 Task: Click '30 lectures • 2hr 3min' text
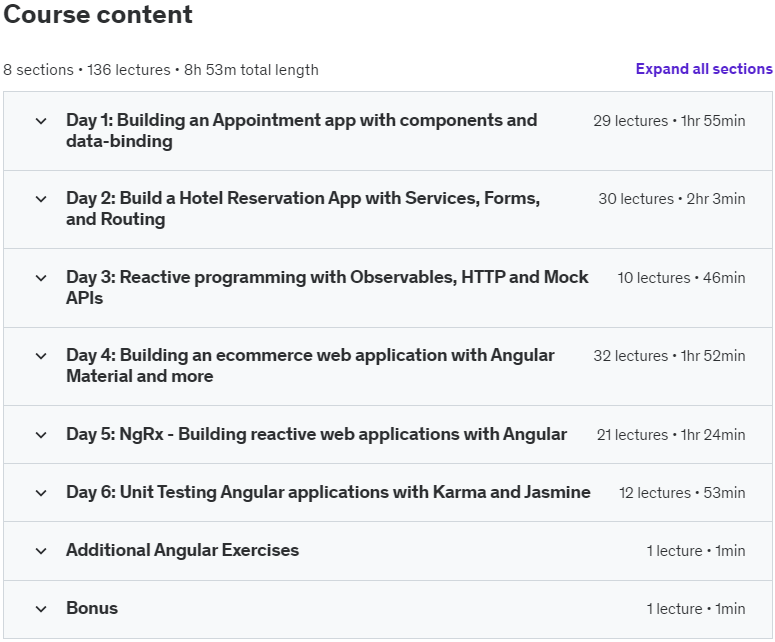coord(672,199)
